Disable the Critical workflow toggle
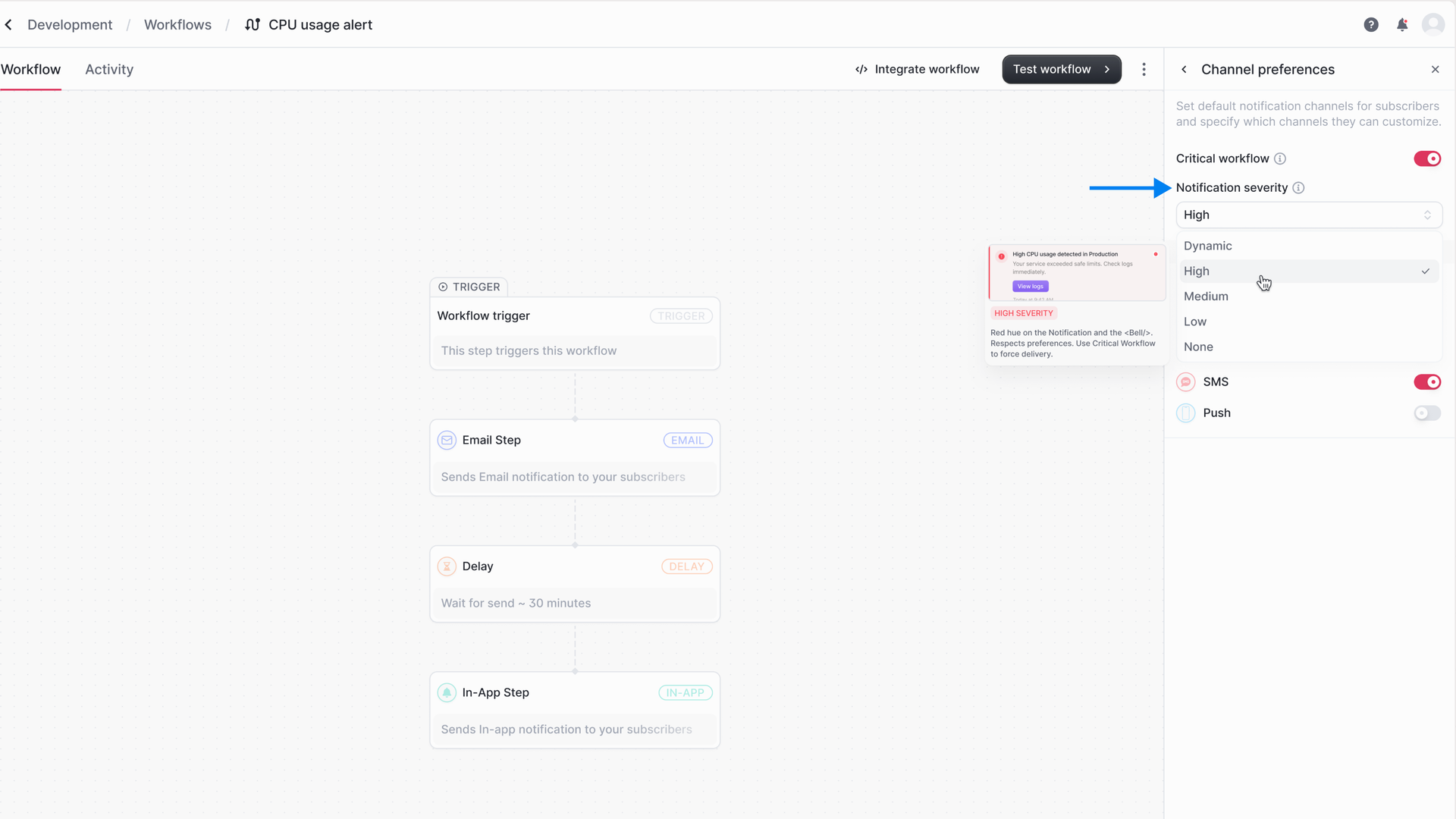The height and width of the screenshot is (819, 1456). 1426,158
